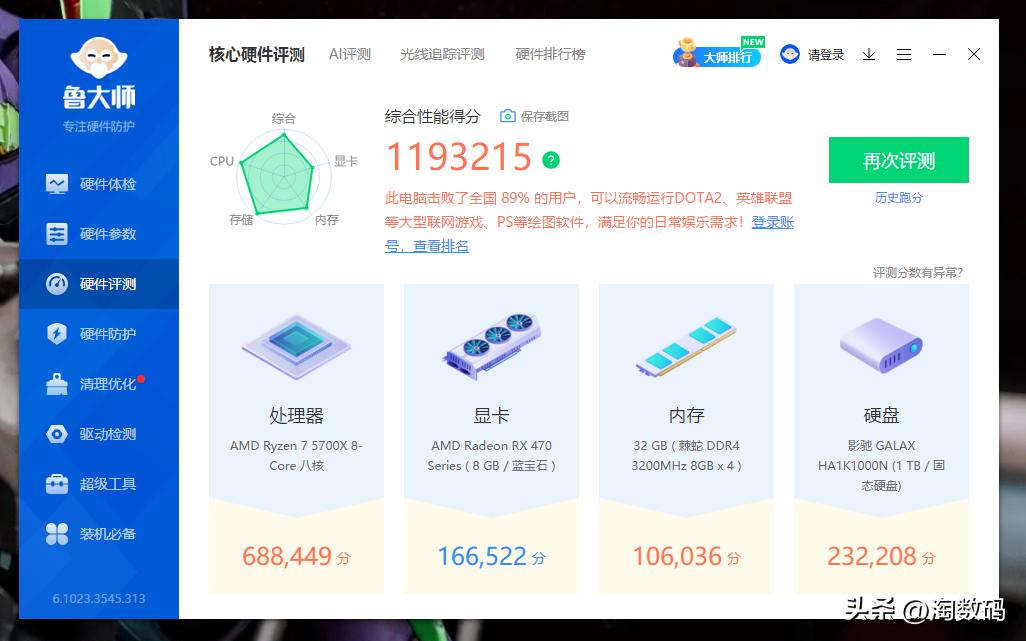
Task: Click 评测分数有异常? above the cards
Action: [921, 272]
